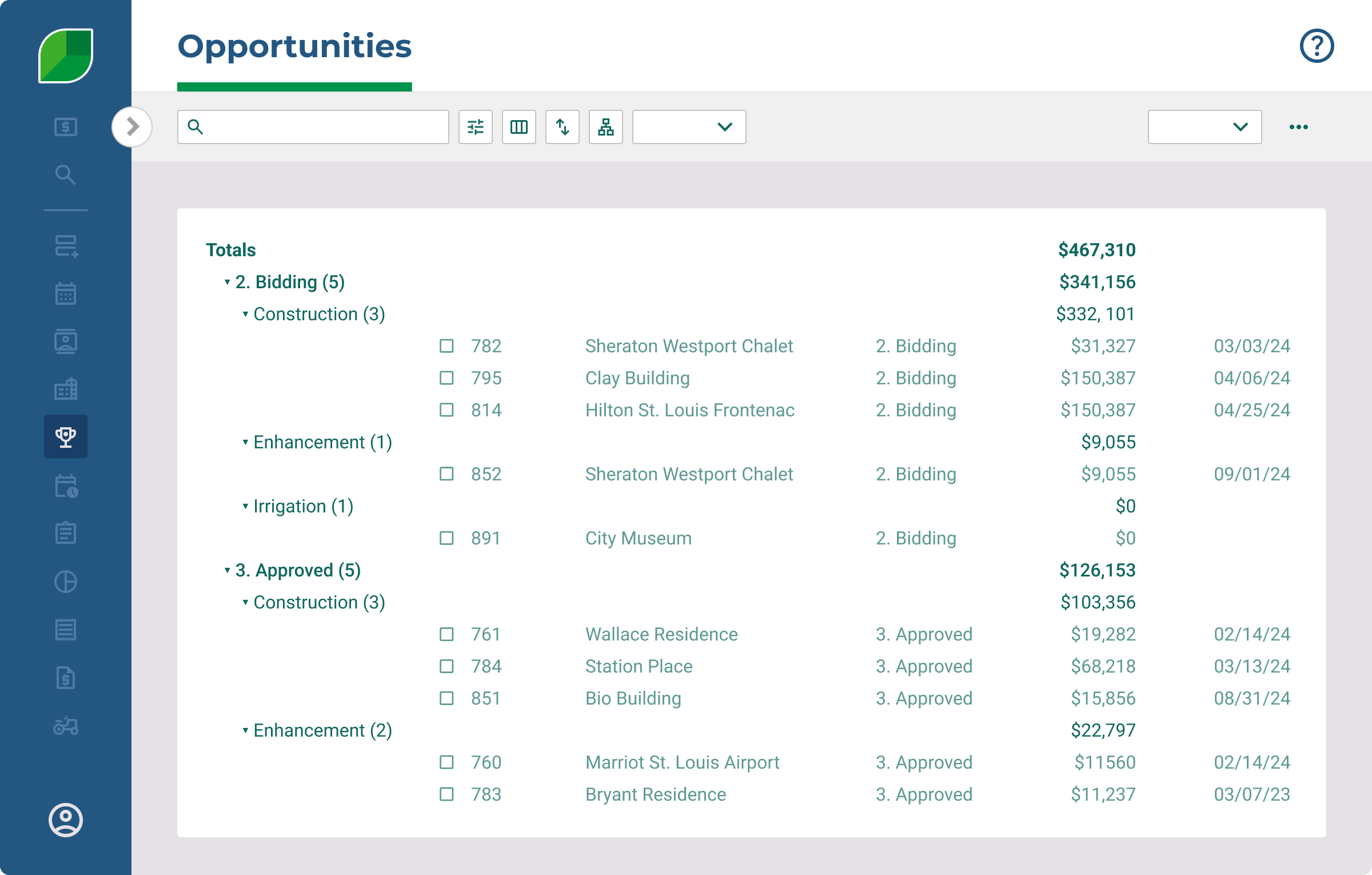Viewport: 1372px width, 875px height.
Task: Click the columns layout toolbar button
Action: [x=519, y=127]
